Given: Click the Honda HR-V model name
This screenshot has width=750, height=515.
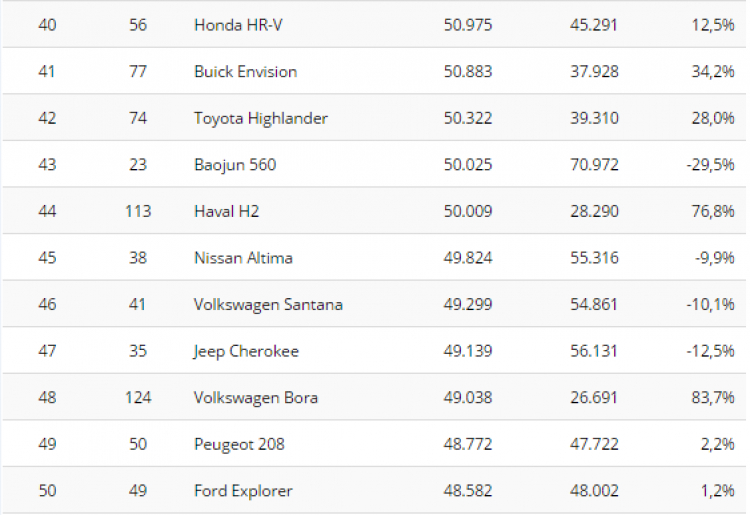Looking at the screenshot, I should coord(238,25).
